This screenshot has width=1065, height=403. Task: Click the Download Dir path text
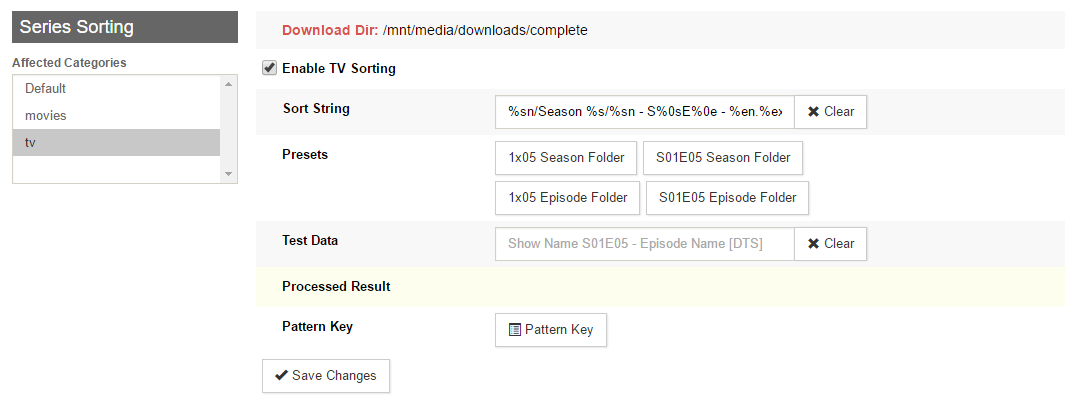(485, 30)
